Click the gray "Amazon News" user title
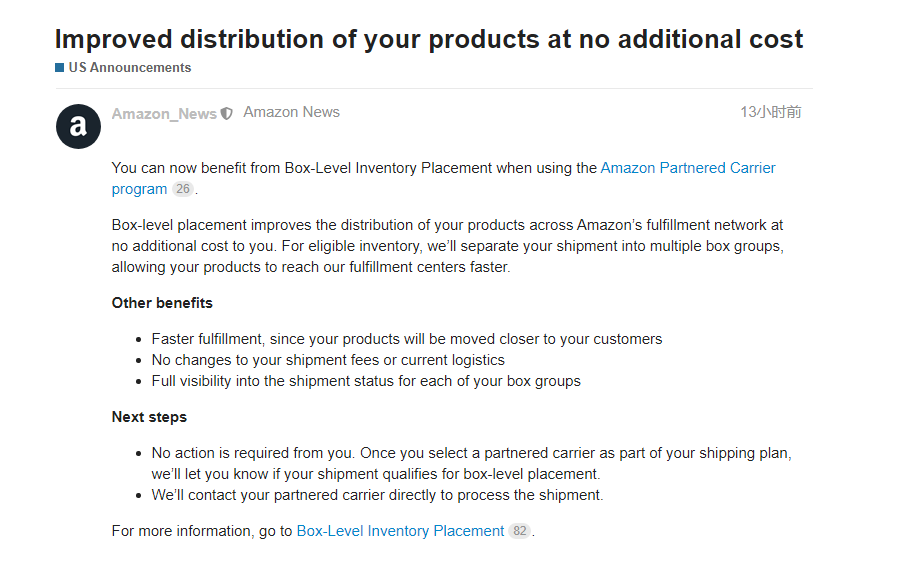This screenshot has width=897, height=566. [291, 112]
